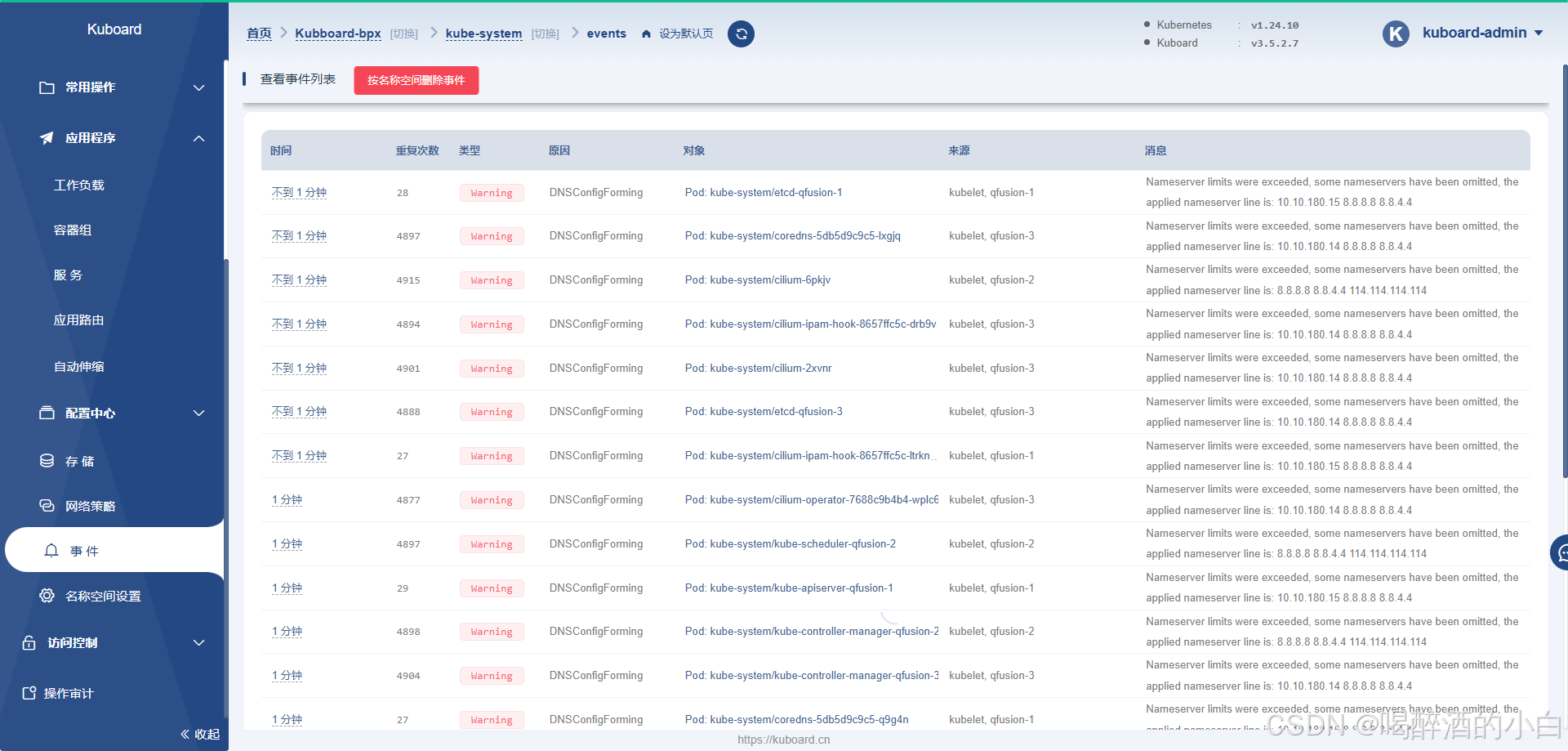Click the gear icon for 名称空间设置

[x=47, y=596]
